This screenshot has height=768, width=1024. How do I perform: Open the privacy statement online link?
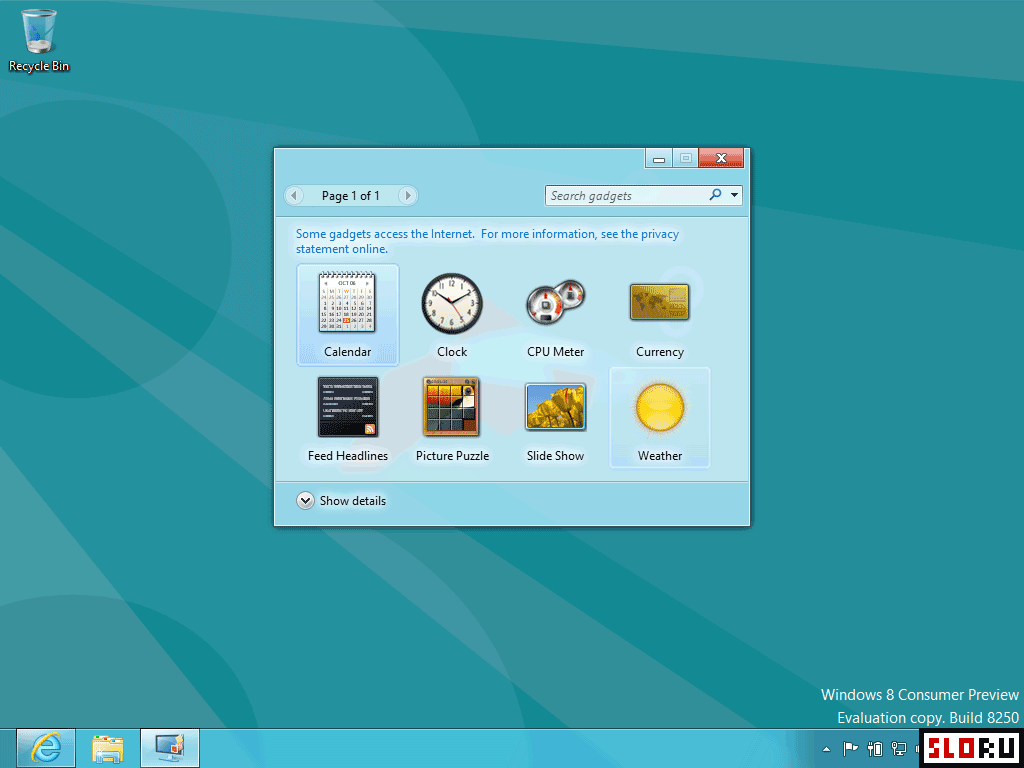(487, 241)
